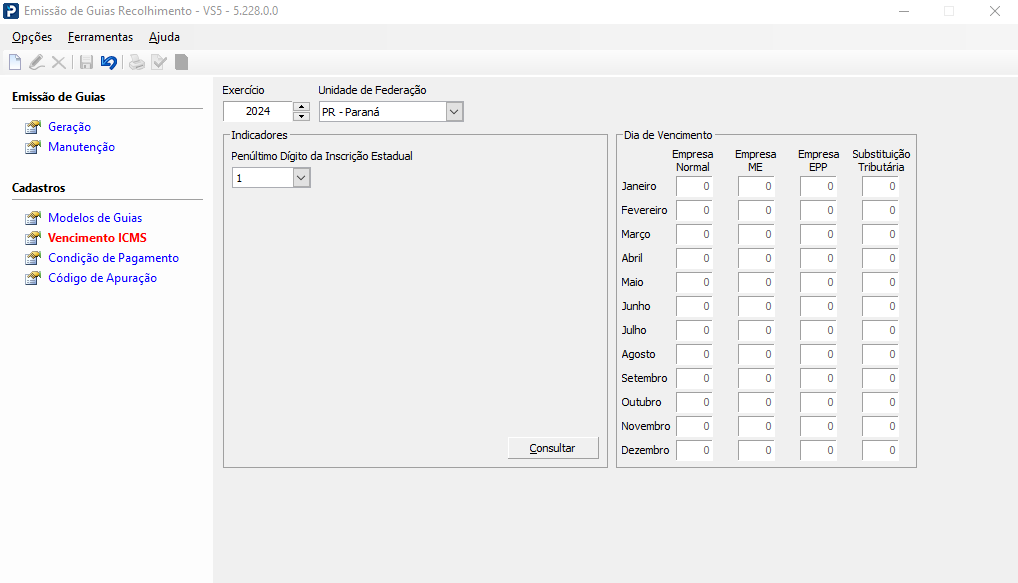The image size is (1018, 583).
Task: Click the icon beside Geração
Action: click(x=32, y=127)
